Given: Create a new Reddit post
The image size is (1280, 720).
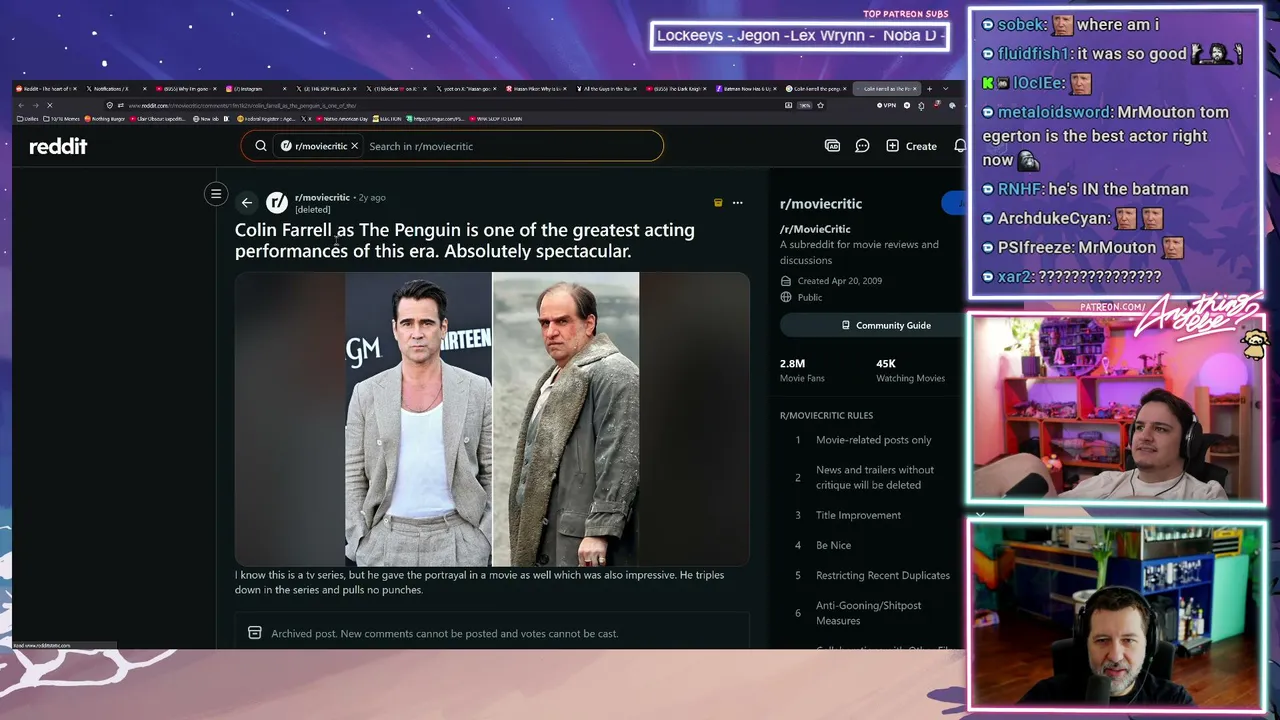Looking at the screenshot, I should pos(911,146).
